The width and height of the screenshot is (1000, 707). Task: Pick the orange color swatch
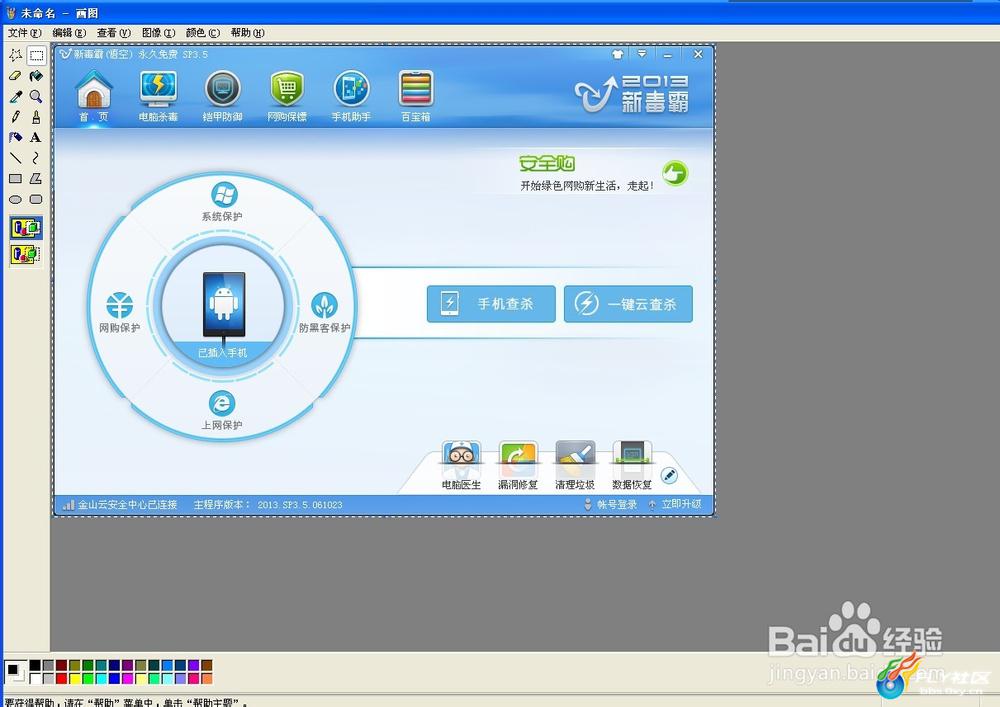pyautogui.click(x=207, y=678)
